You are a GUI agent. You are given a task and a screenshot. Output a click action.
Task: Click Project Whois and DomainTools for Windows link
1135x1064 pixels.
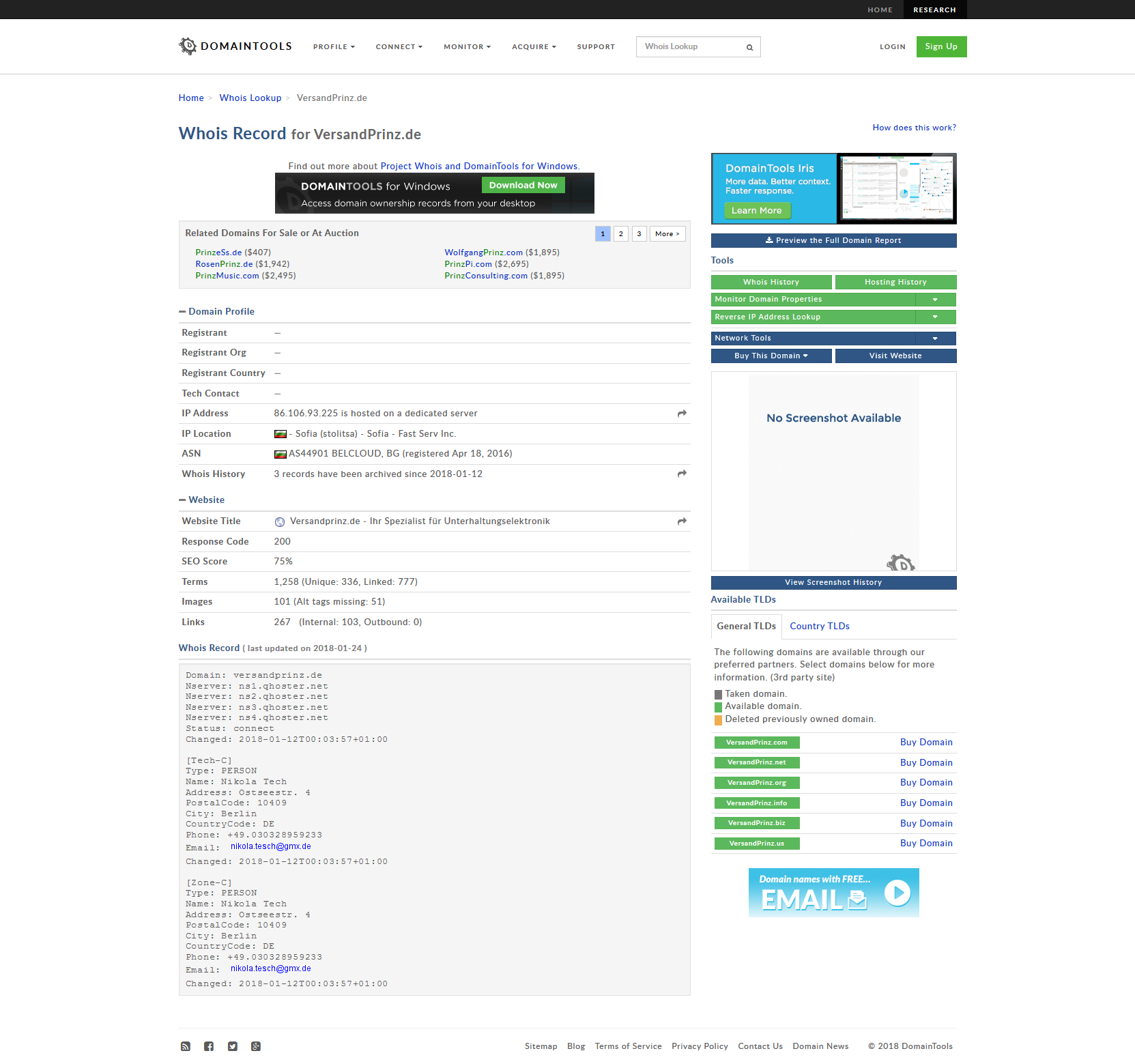[x=479, y=167]
